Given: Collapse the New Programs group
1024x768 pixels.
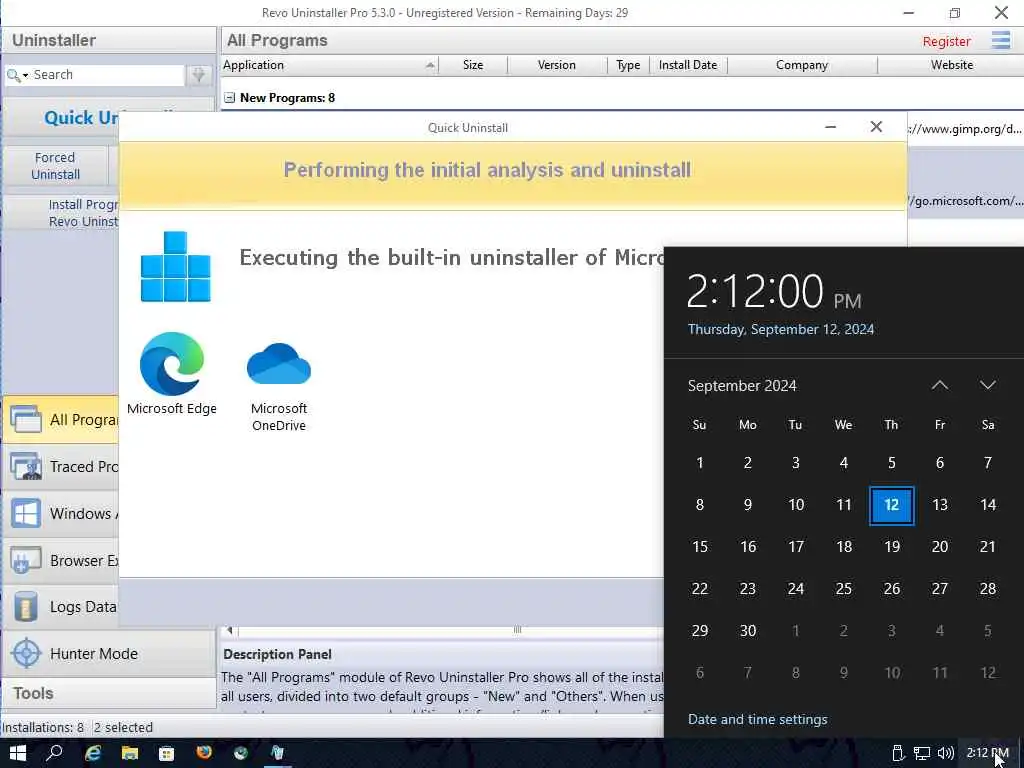Looking at the screenshot, I should (229, 98).
